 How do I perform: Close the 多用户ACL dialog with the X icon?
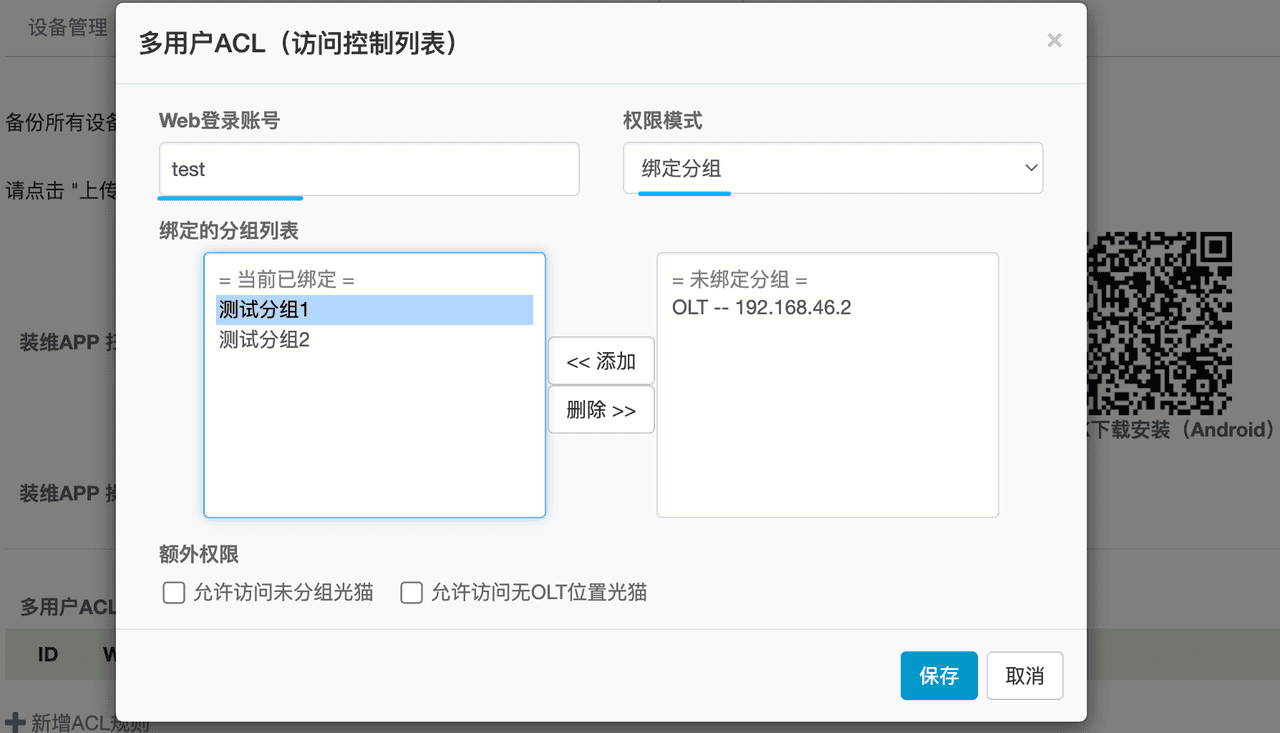[x=1054, y=41]
